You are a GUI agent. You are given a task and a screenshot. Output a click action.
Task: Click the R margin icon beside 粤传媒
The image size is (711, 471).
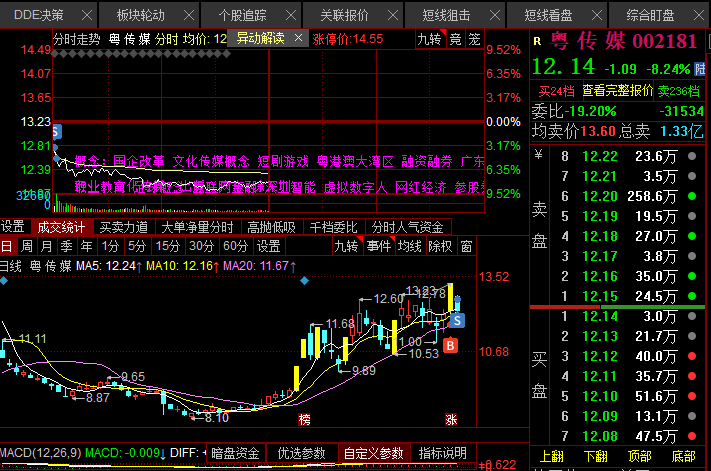coord(537,41)
